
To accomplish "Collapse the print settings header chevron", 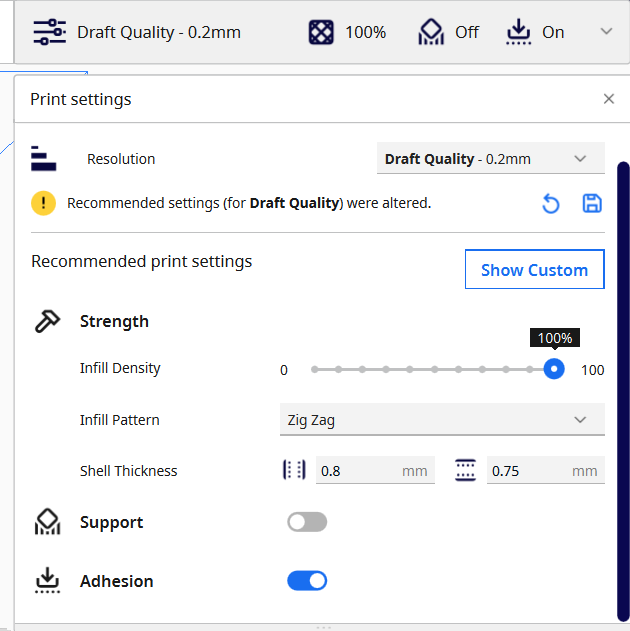I will tap(606, 32).
